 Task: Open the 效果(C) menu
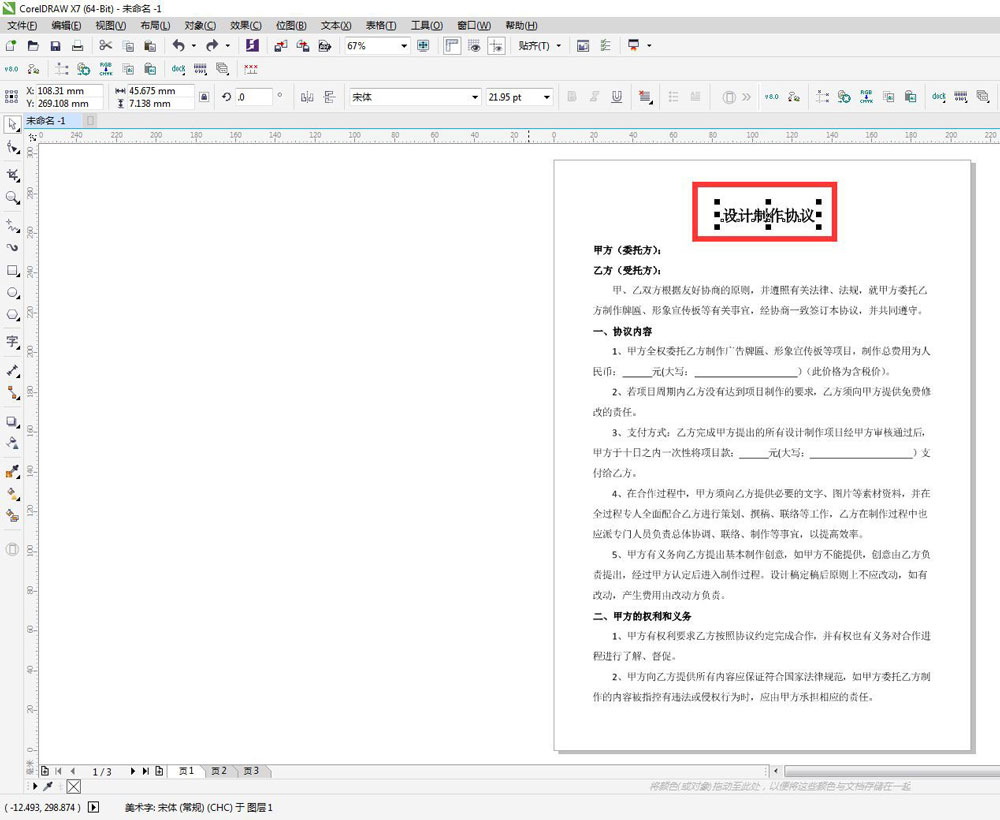click(x=245, y=25)
